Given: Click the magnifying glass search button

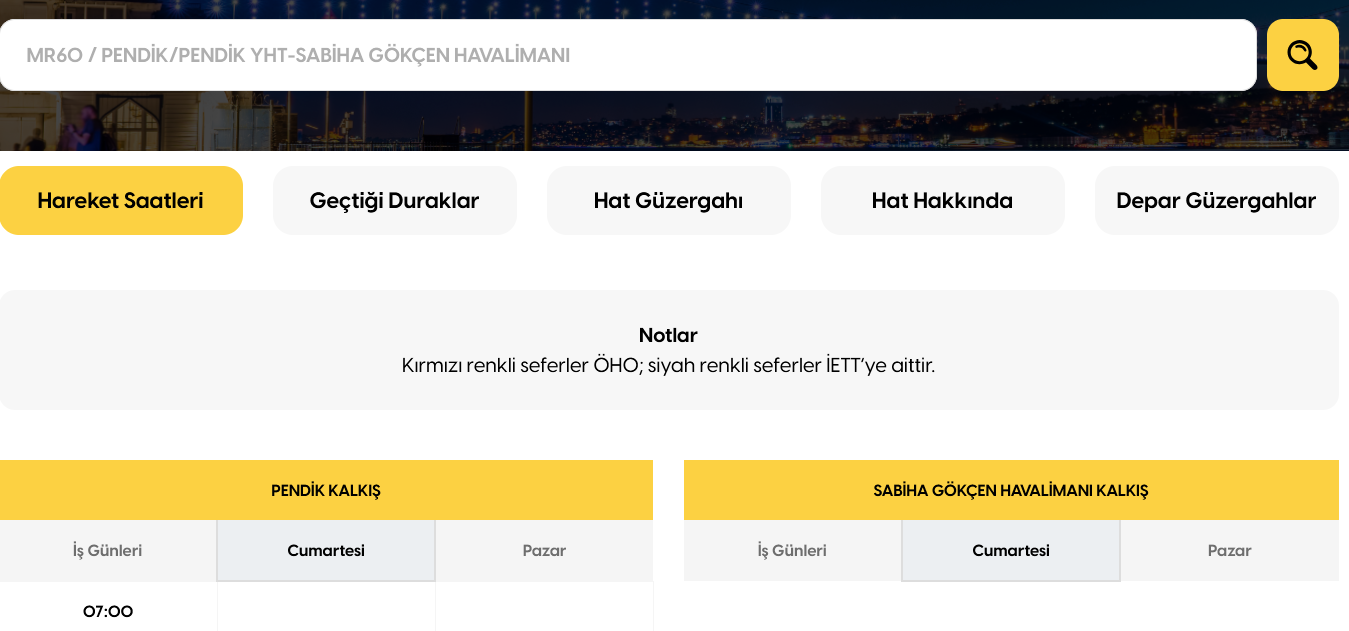Looking at the screenshot, I should coord(1302,55).
